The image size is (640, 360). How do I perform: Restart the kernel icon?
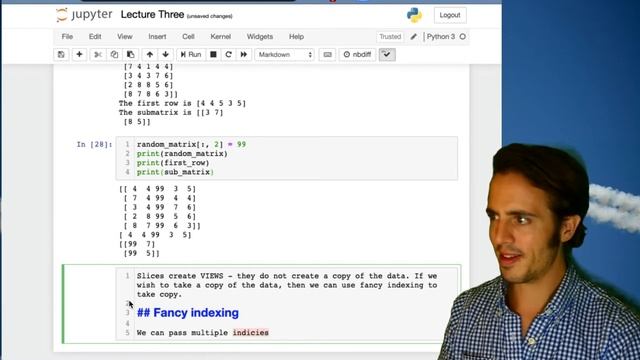coord(229,54)
